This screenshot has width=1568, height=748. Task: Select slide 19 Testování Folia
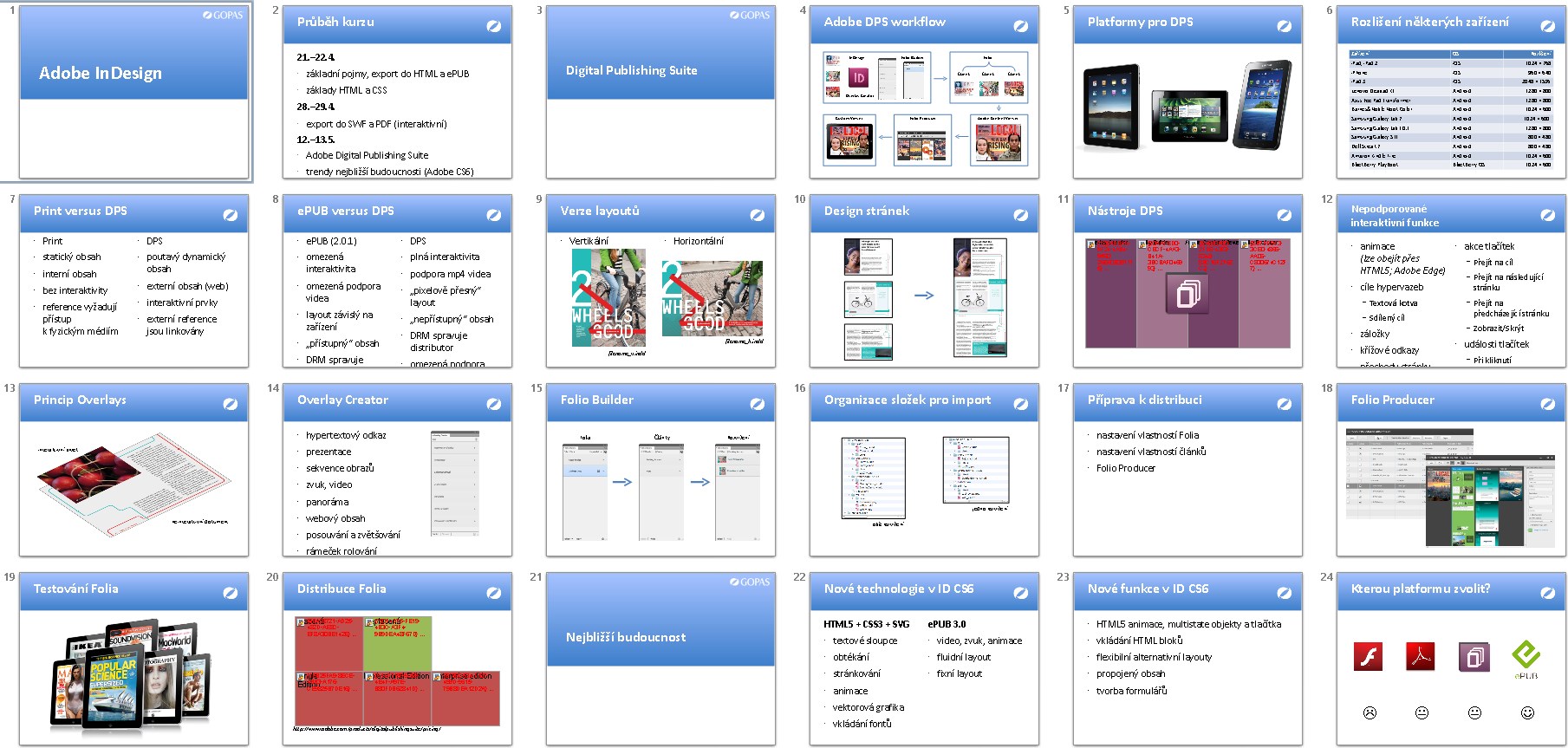click(133, 659)
